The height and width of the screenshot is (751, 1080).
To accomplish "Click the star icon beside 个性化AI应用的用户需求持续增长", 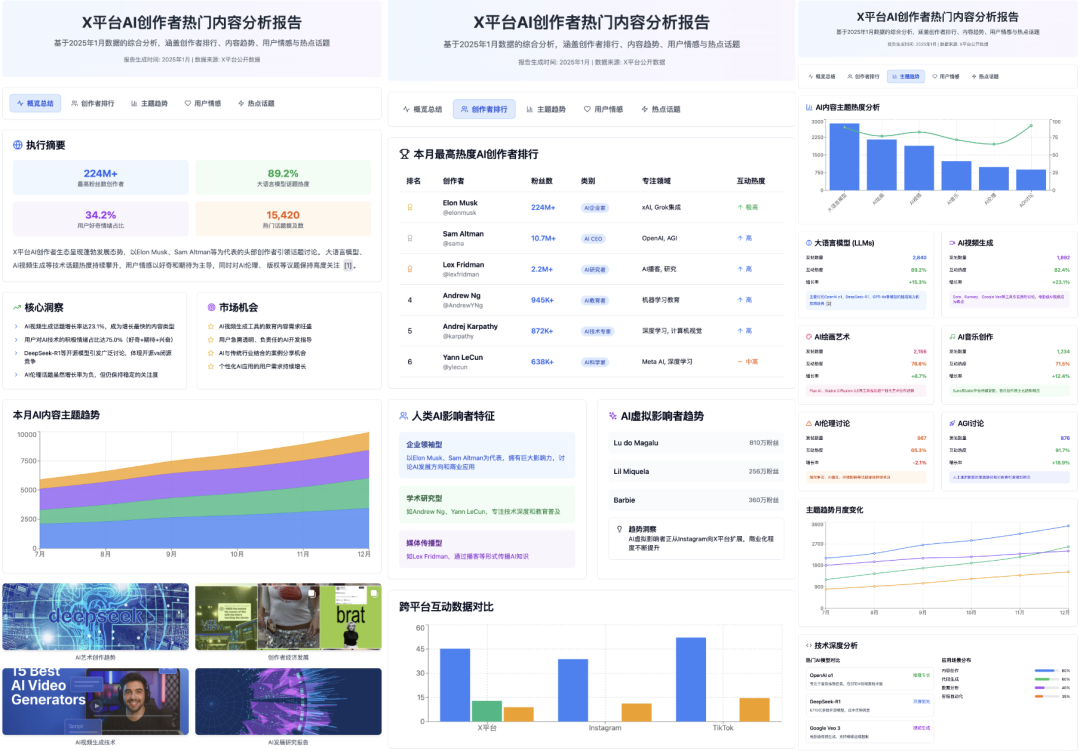I will pyautogui.click(x=211, y=367).
